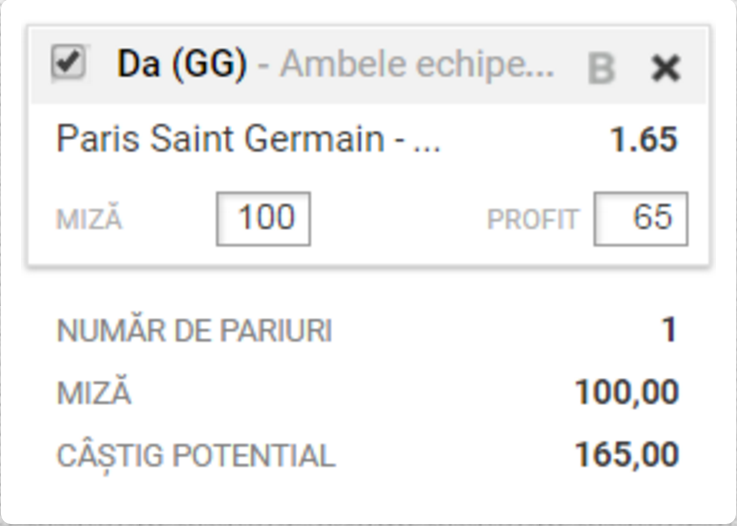
Task: Click the MIZĂ label beside stake input
Action: pos(89,219)
